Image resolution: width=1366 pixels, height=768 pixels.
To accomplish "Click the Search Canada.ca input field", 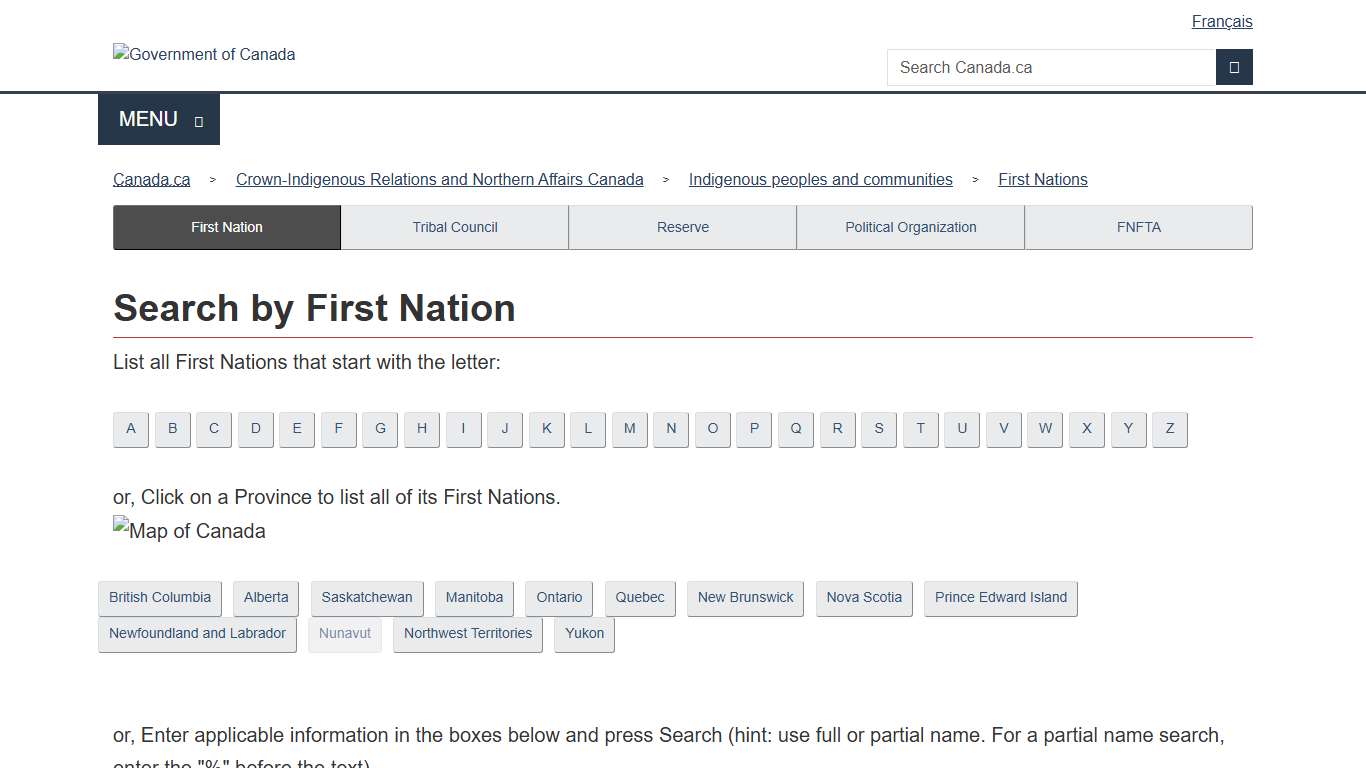I will [1050, 67].
